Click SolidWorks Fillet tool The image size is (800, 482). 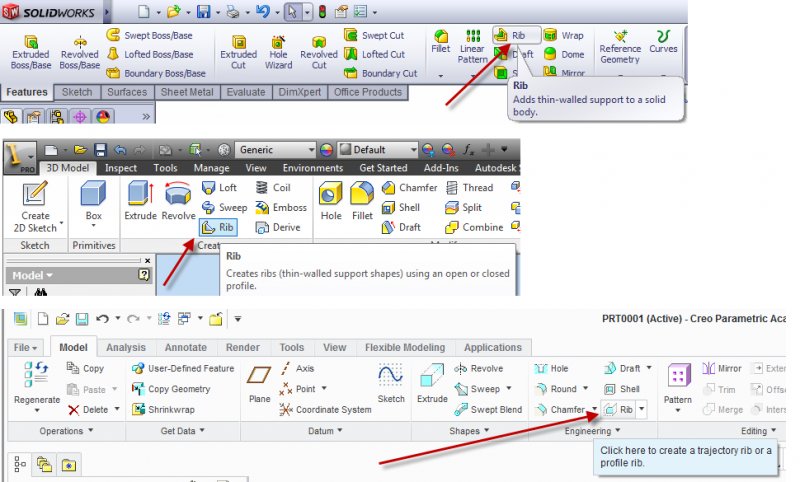[440, 41]
